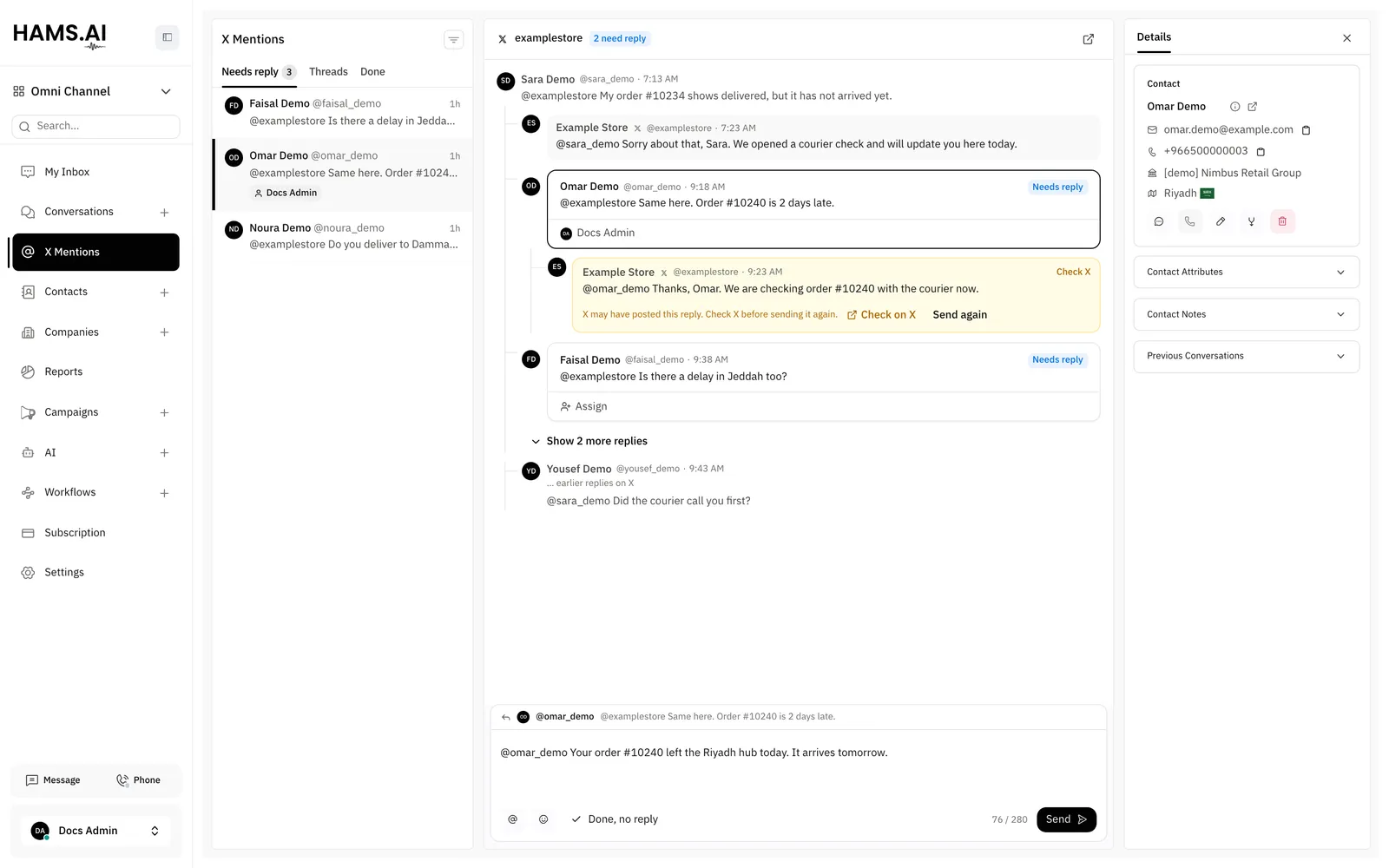Expand Contact Notes section

(1246, 314)
